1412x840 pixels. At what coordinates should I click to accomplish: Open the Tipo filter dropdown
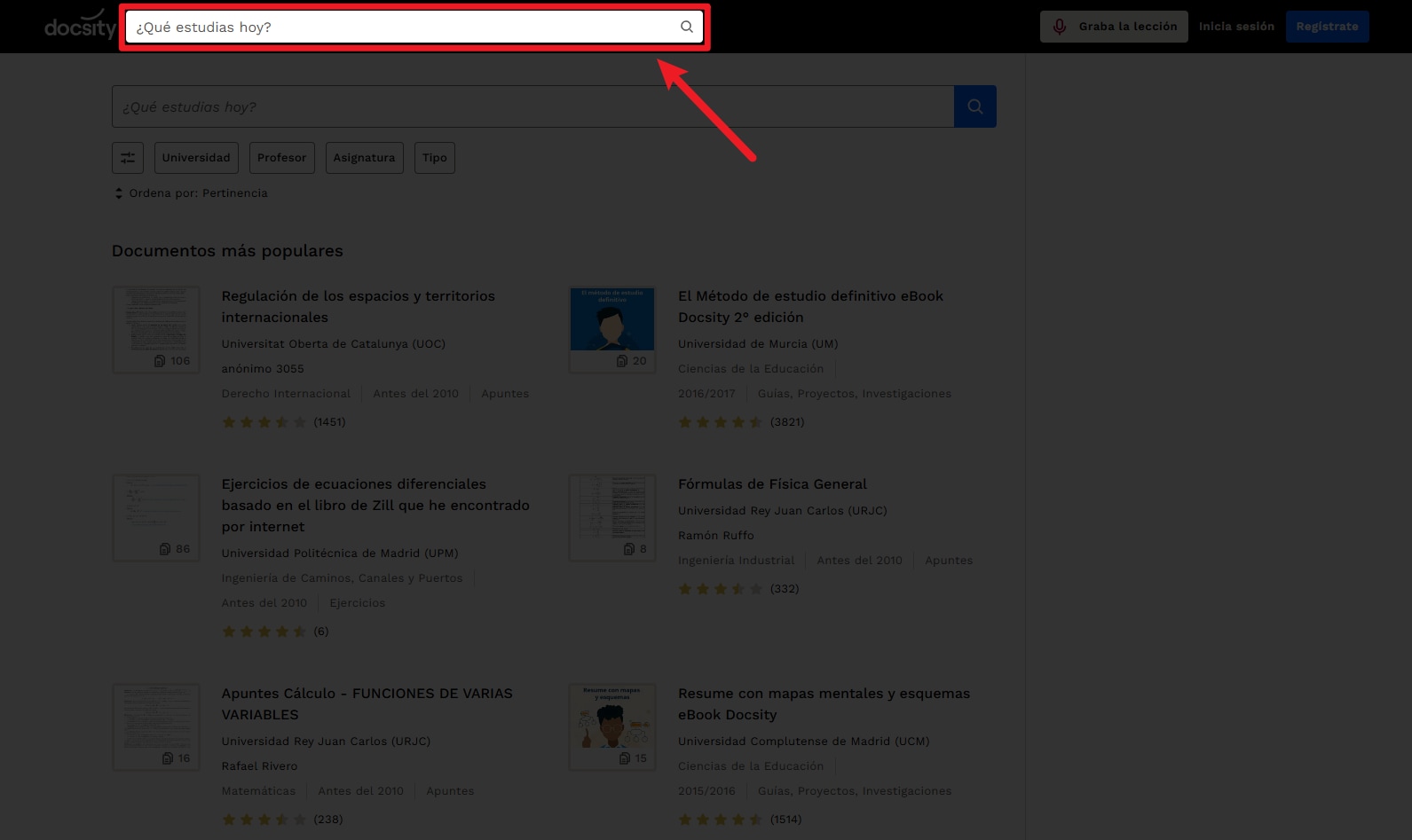coord(435,158)
